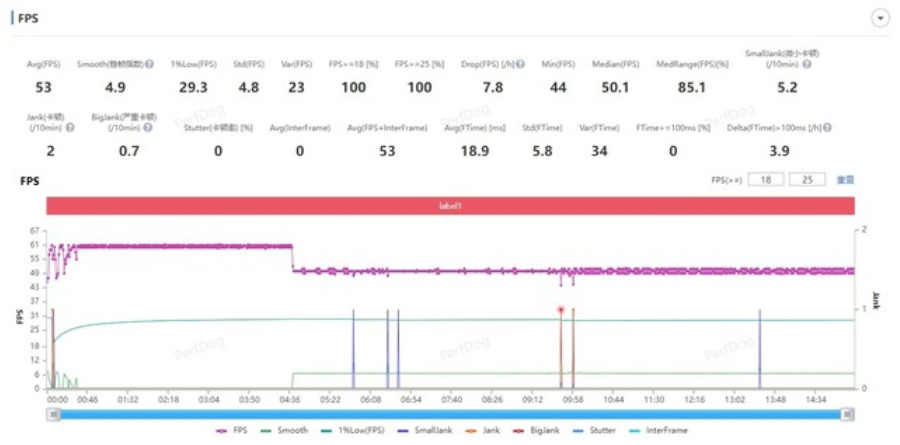Click FPS threshold input showing 25
The width and height of the screenshot is (900, 445).
tap(807, 180)
